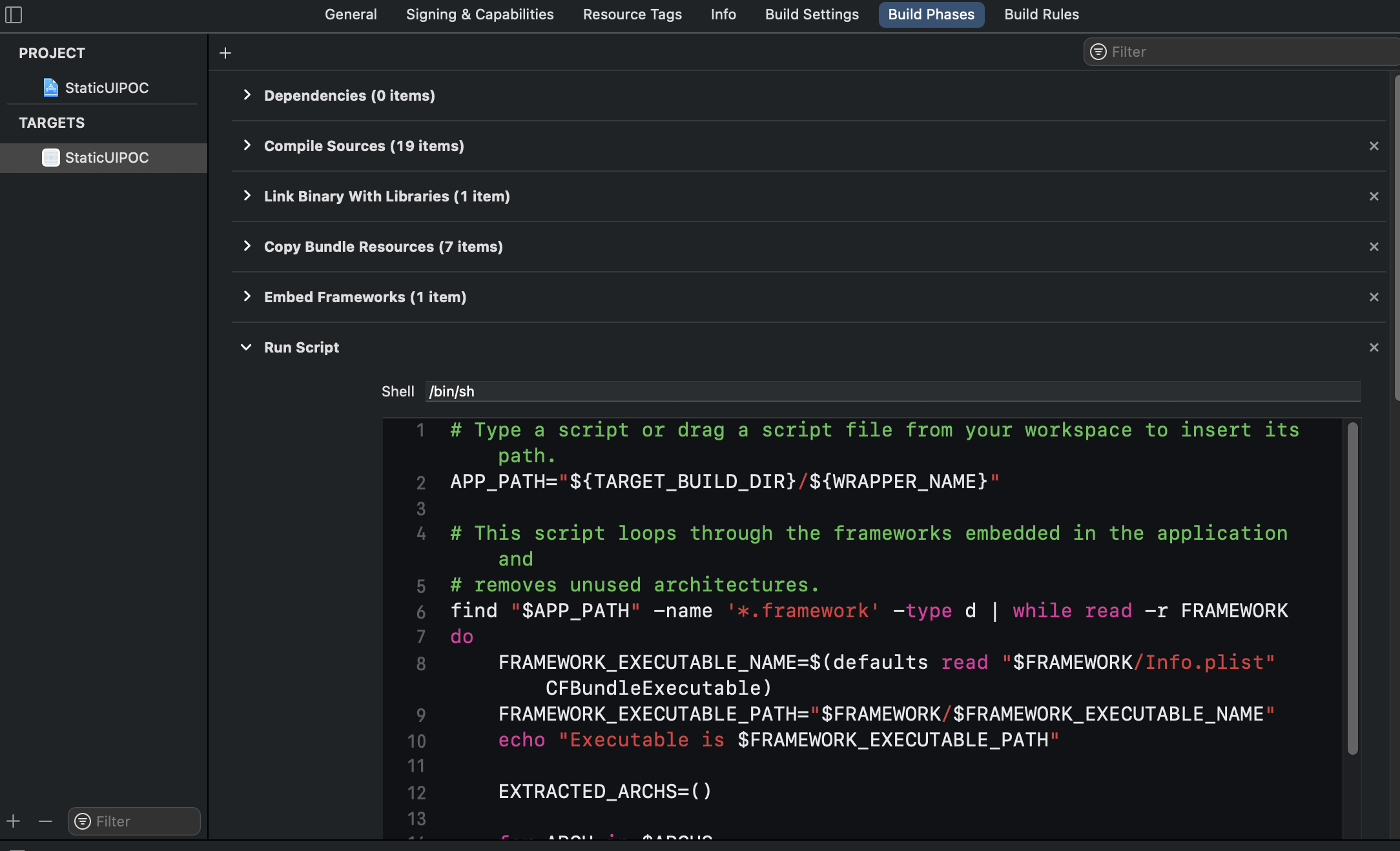Click the main editor vertical scrollbar
The width and height of the screenshot is (1400, 851).
[x=1397, y=238]
